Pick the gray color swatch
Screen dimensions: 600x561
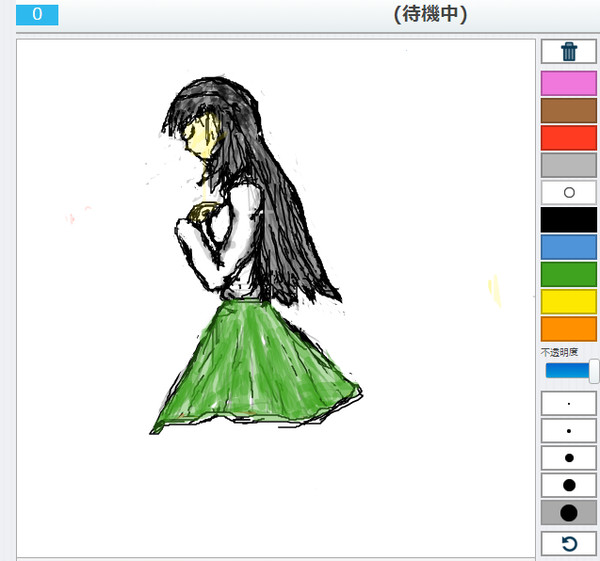coord(569,165)
